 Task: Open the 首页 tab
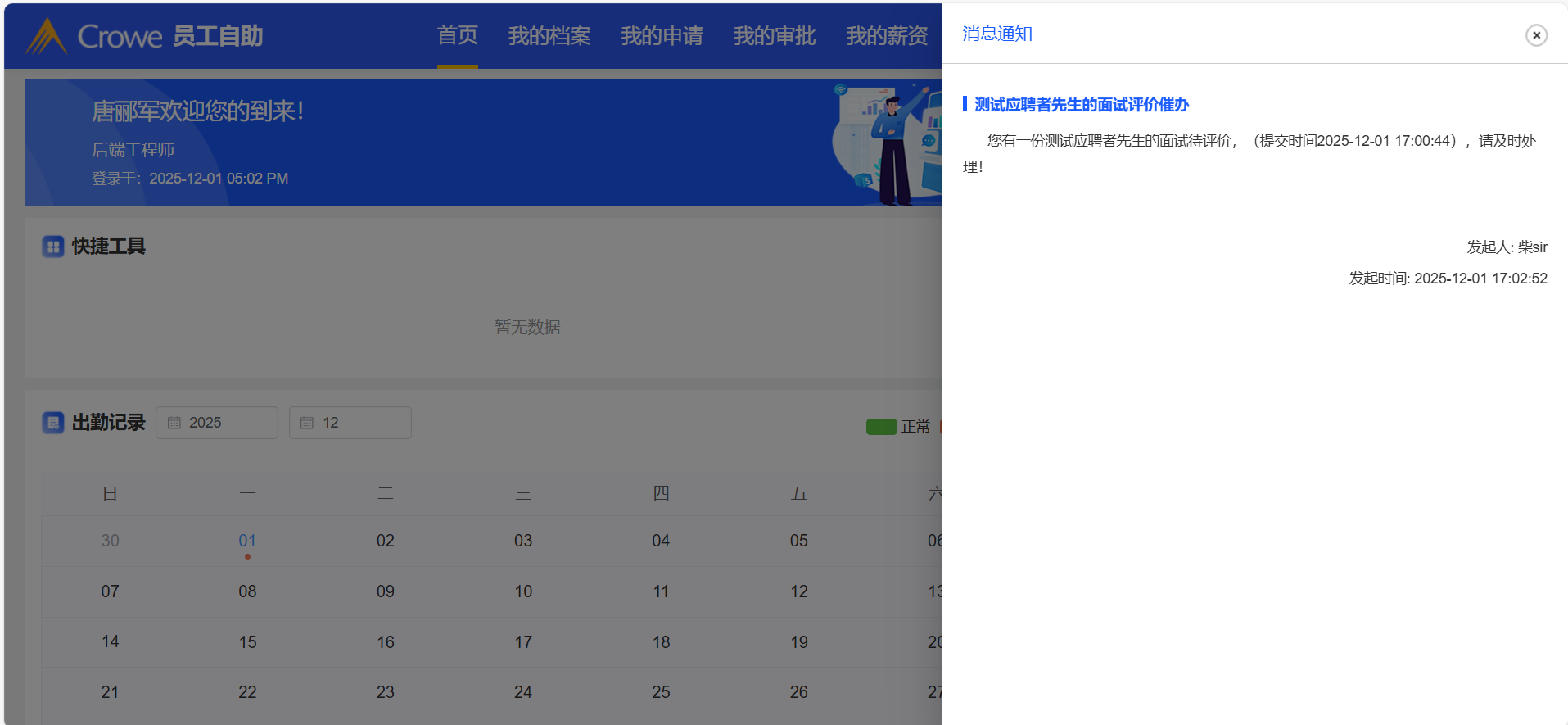[457, 35]
